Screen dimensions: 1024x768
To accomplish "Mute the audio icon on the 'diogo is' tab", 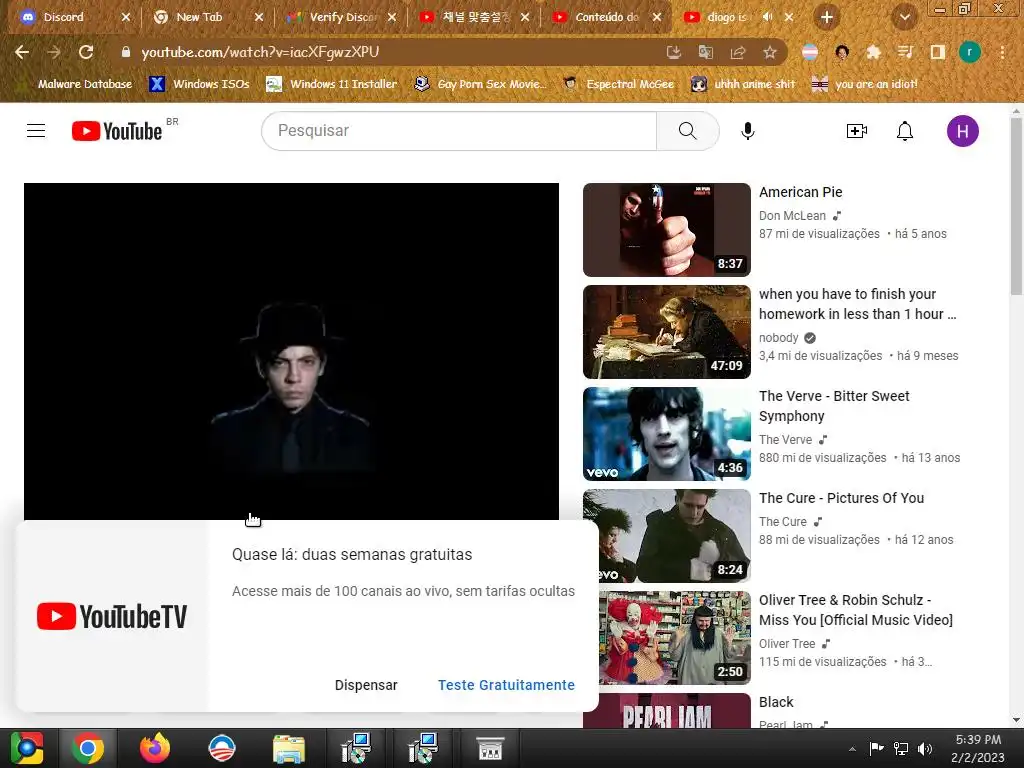I will pyautogui.click(x=768, y=17).
